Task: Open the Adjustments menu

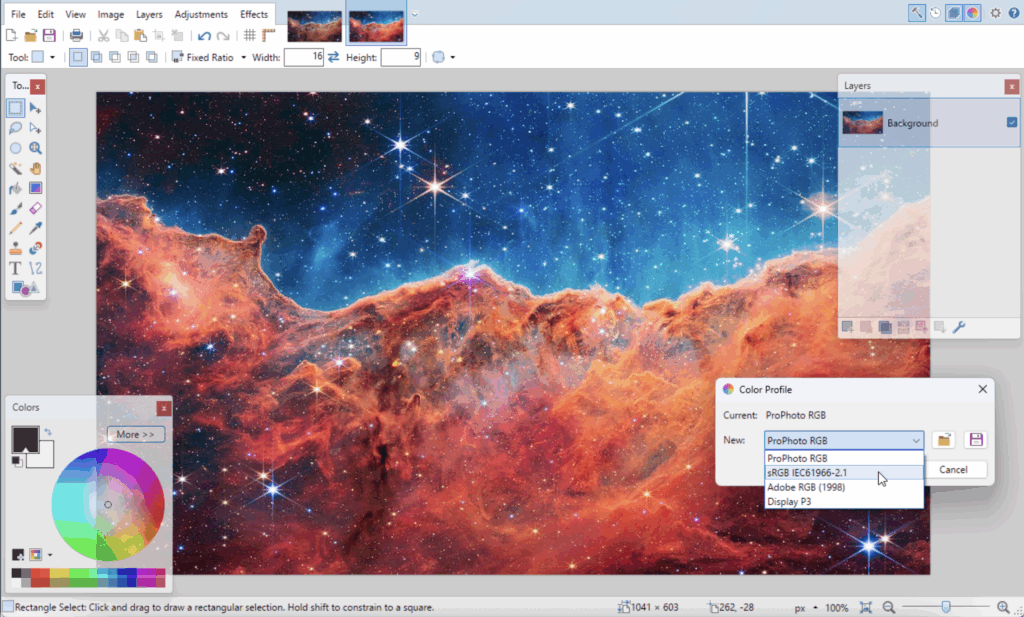Action: tap(201, 15)
